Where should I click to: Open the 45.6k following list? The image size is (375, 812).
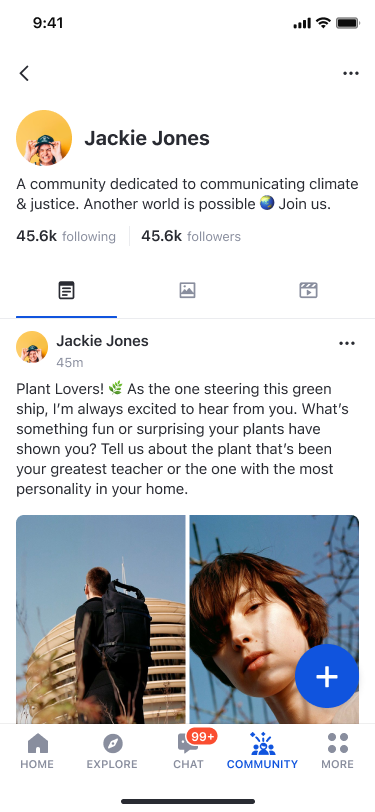coord(66,237)
